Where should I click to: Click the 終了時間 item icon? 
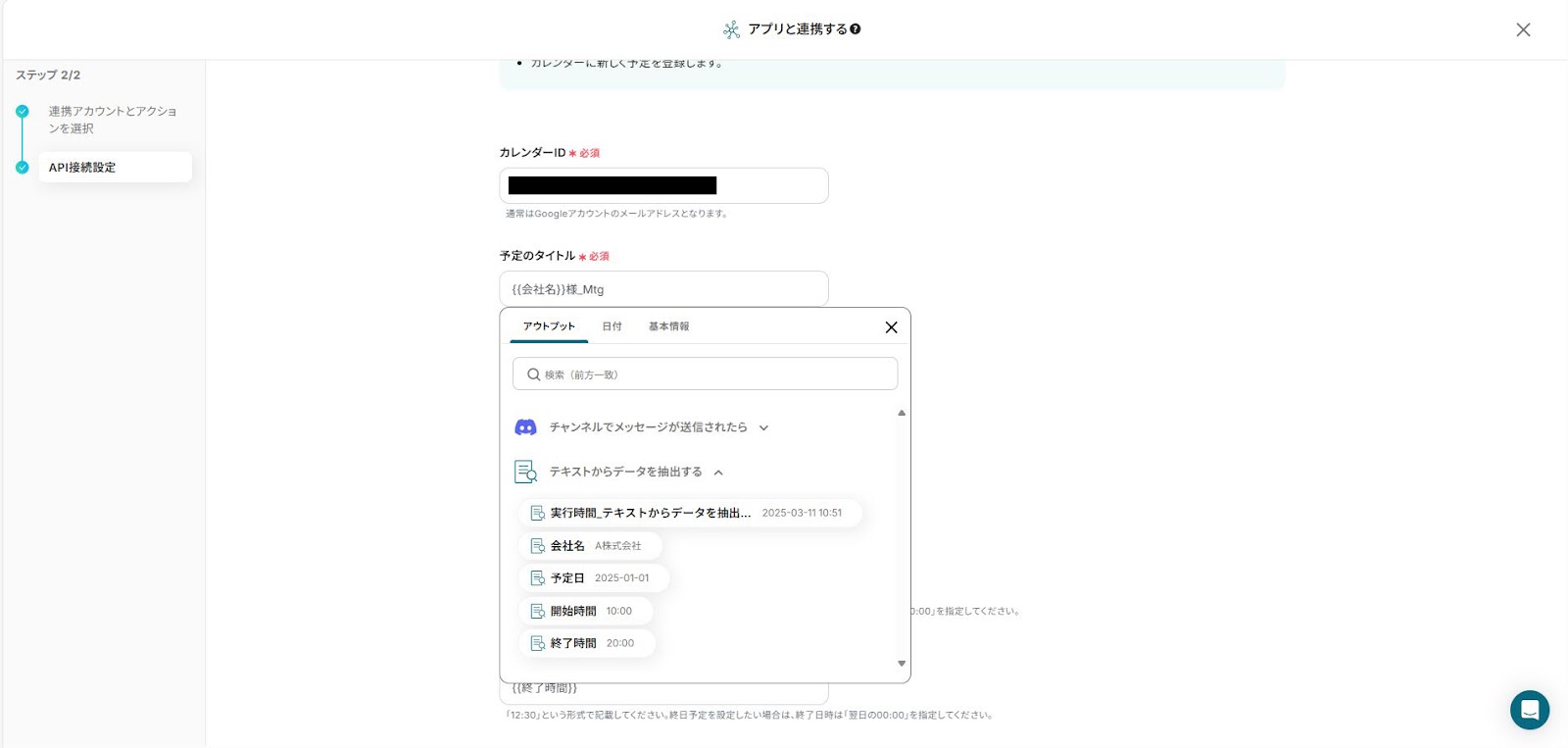[x=537, y=643]
